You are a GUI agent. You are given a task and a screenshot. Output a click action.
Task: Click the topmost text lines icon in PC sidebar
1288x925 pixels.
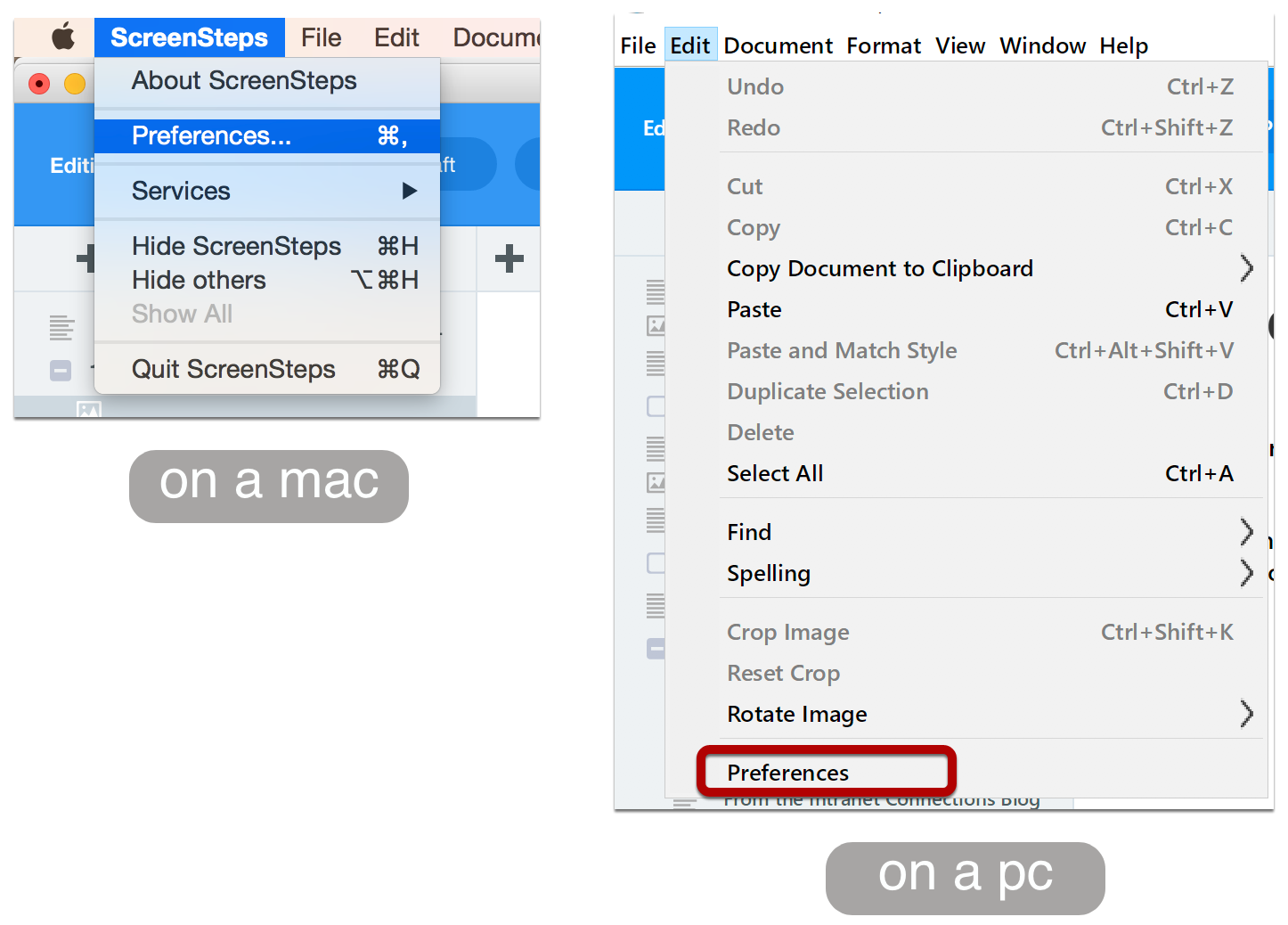pyautogui.click(x=656, y=291)
